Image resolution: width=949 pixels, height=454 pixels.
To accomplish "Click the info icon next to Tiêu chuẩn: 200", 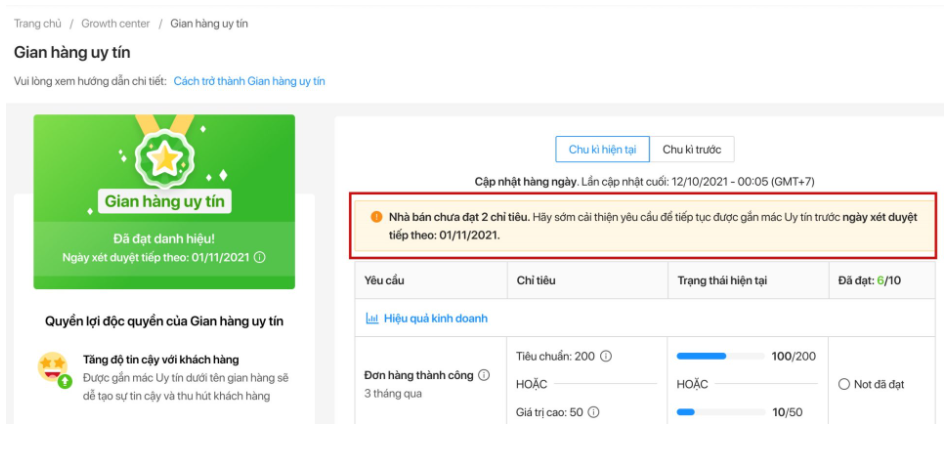I will click(606, 356).
